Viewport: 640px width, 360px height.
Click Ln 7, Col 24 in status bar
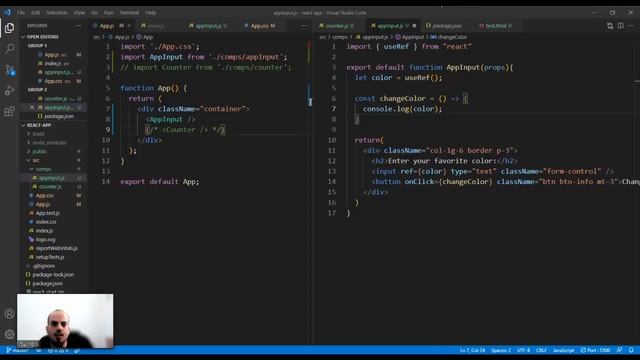coord(472,350)
